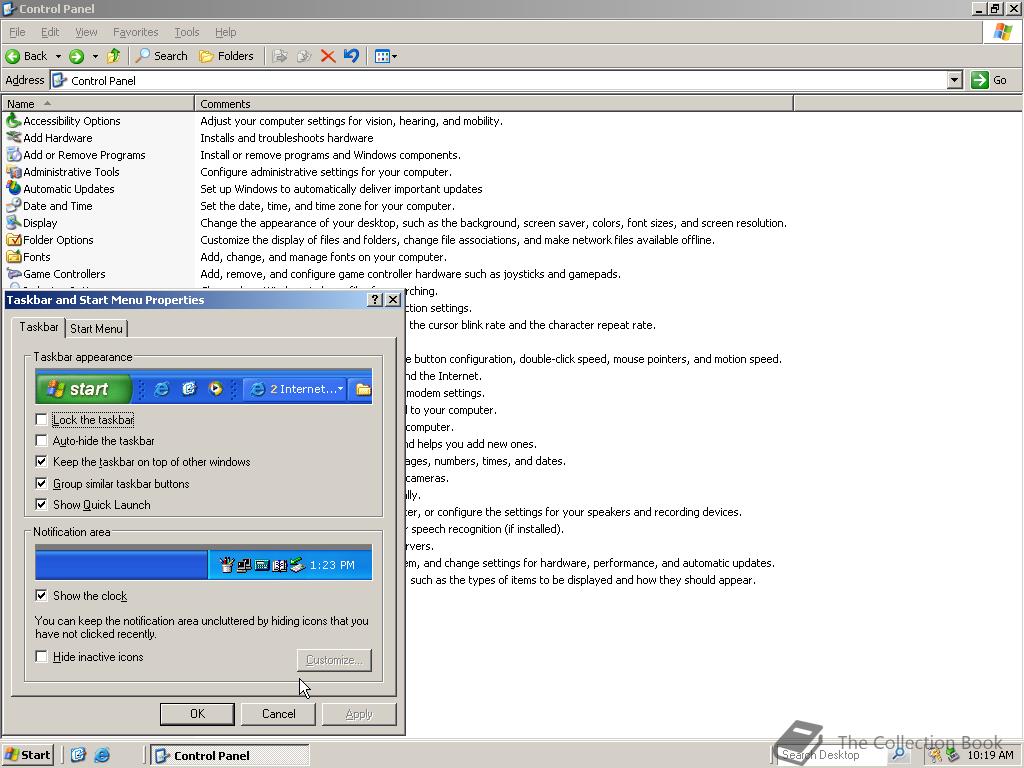Click the green Forward arrow icon

tap(76, 56)
